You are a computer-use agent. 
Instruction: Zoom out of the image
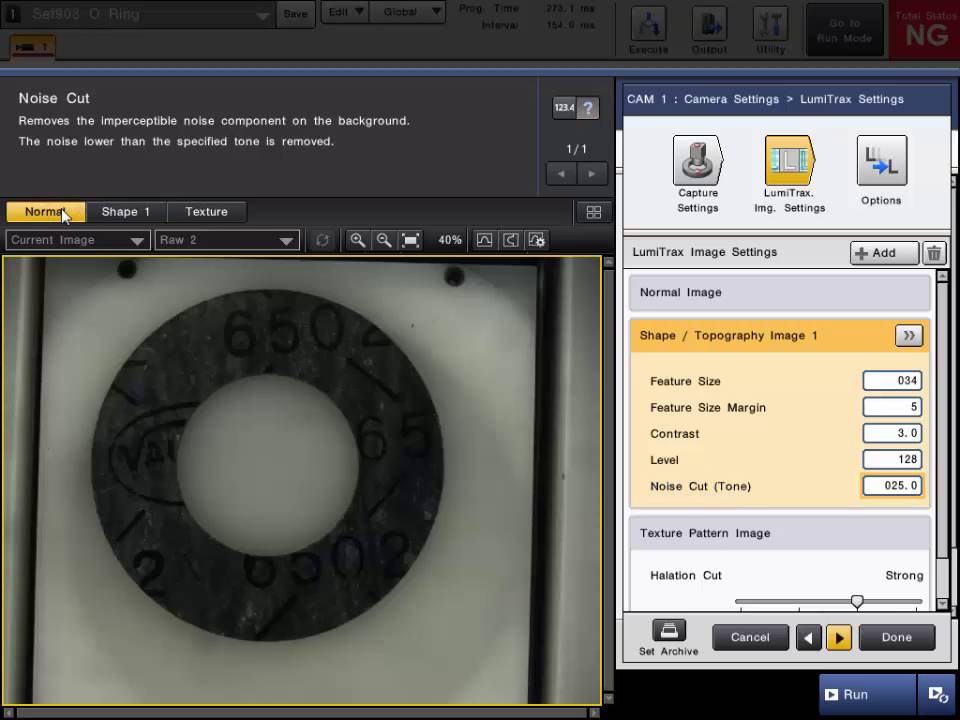click(x=384, y=240)
